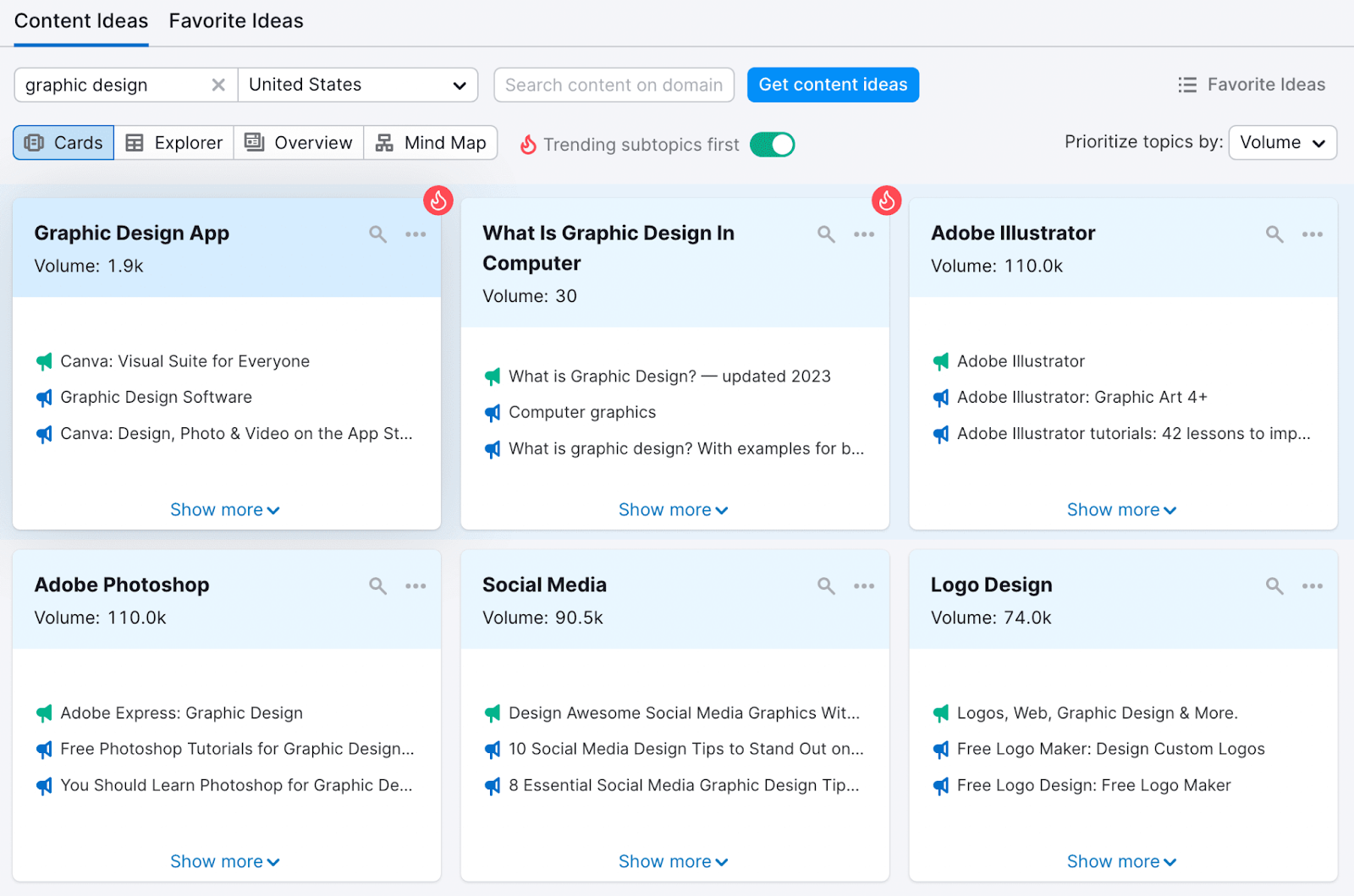Viewport: 1354px width, 896px height.
Task: Click the Search content on domain field
Action: [614, 85]
